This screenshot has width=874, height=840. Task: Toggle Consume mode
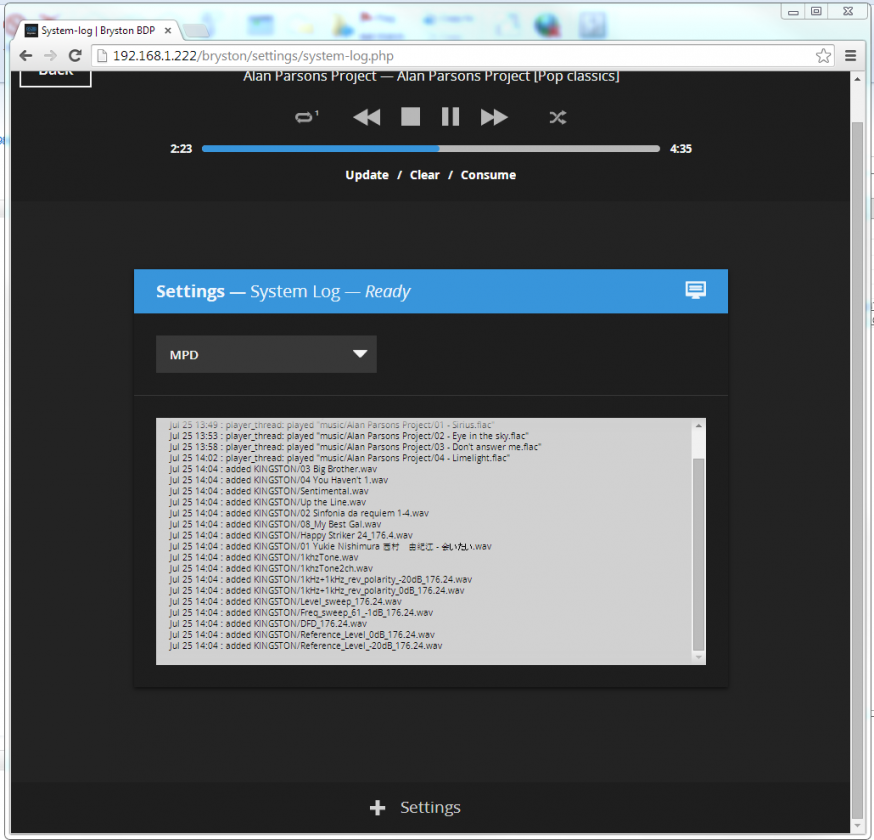click(x=488, y=175)
